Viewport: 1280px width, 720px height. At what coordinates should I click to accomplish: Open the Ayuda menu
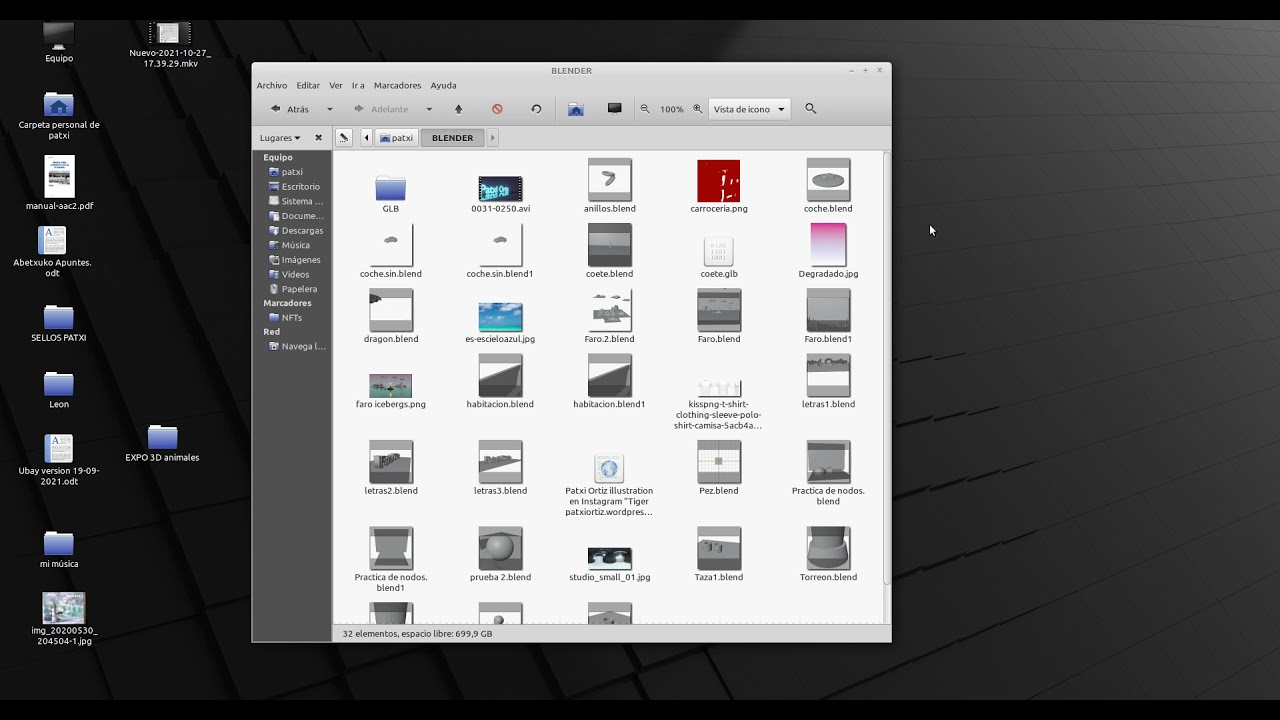(443, 85)
